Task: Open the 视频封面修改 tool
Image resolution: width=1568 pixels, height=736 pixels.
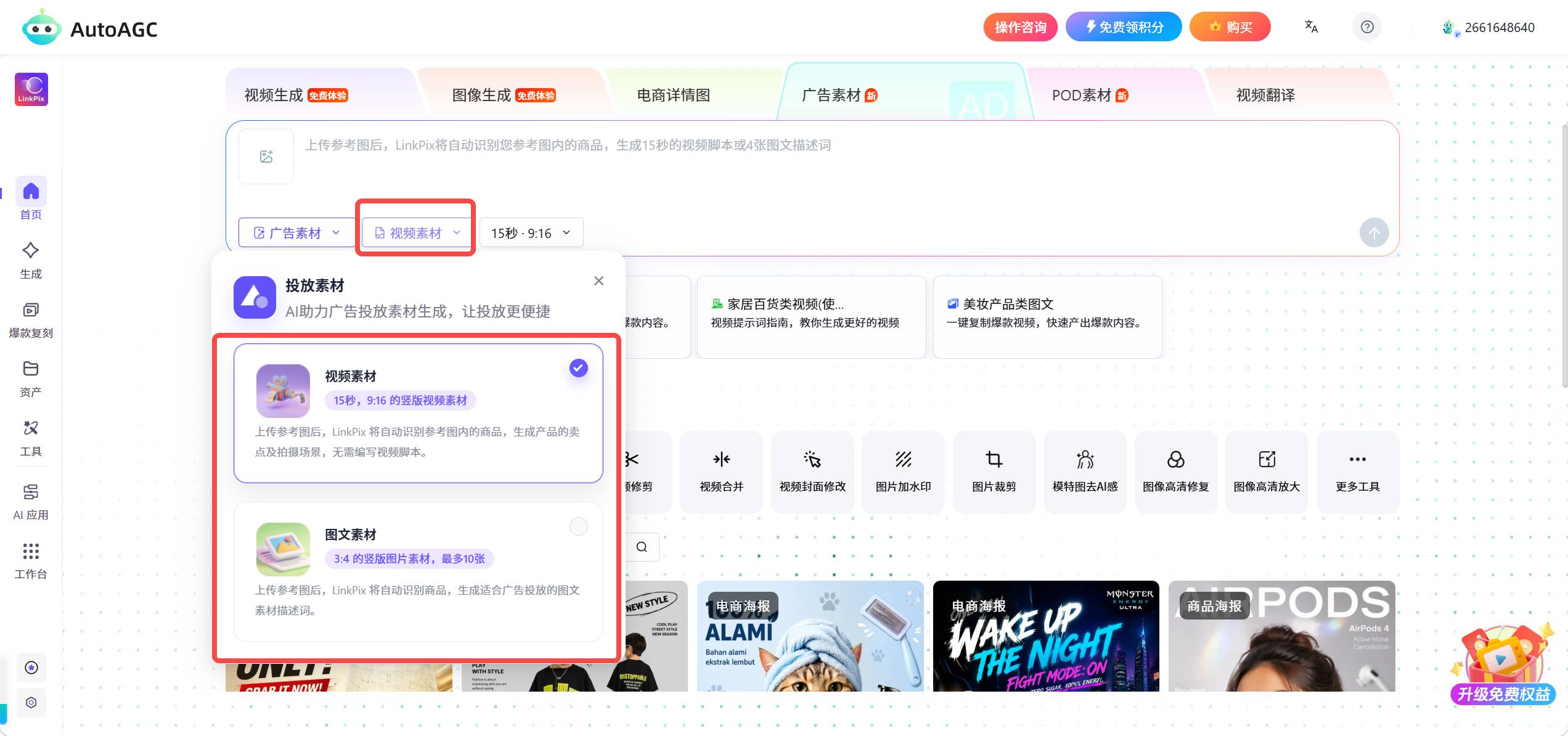Action: point(812,472)
